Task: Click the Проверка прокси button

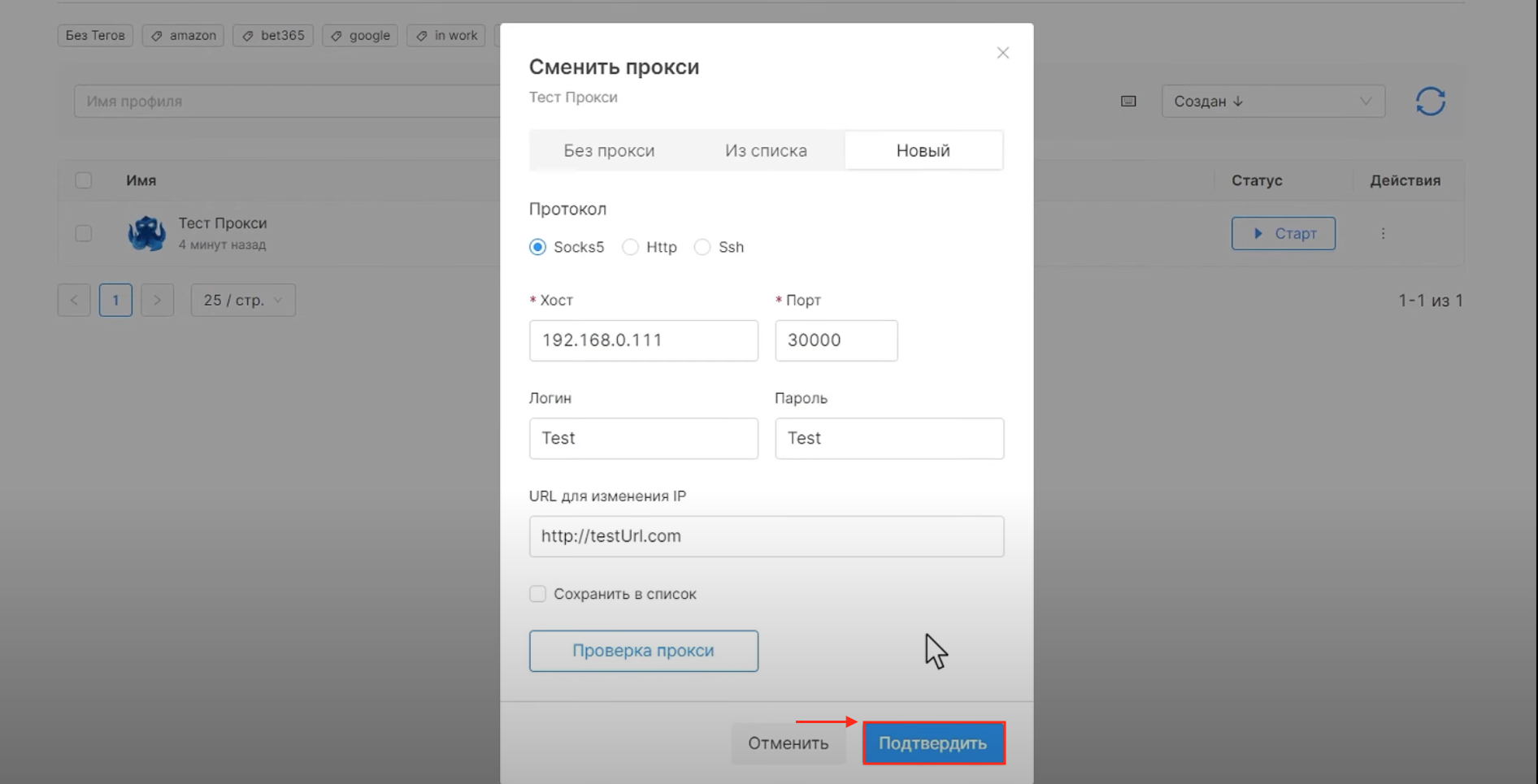Action: tap(643, 651)
